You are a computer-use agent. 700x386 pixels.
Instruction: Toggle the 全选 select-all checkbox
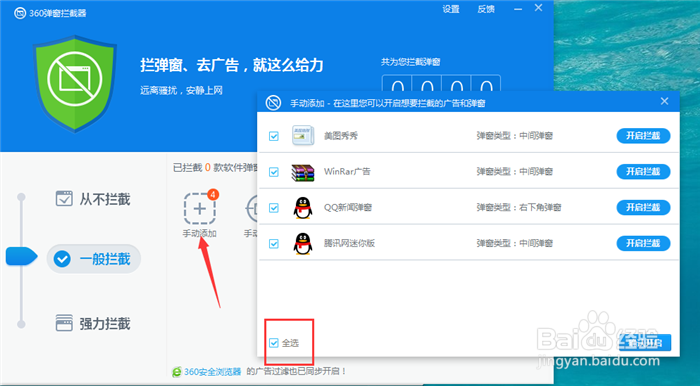(274, 343)
